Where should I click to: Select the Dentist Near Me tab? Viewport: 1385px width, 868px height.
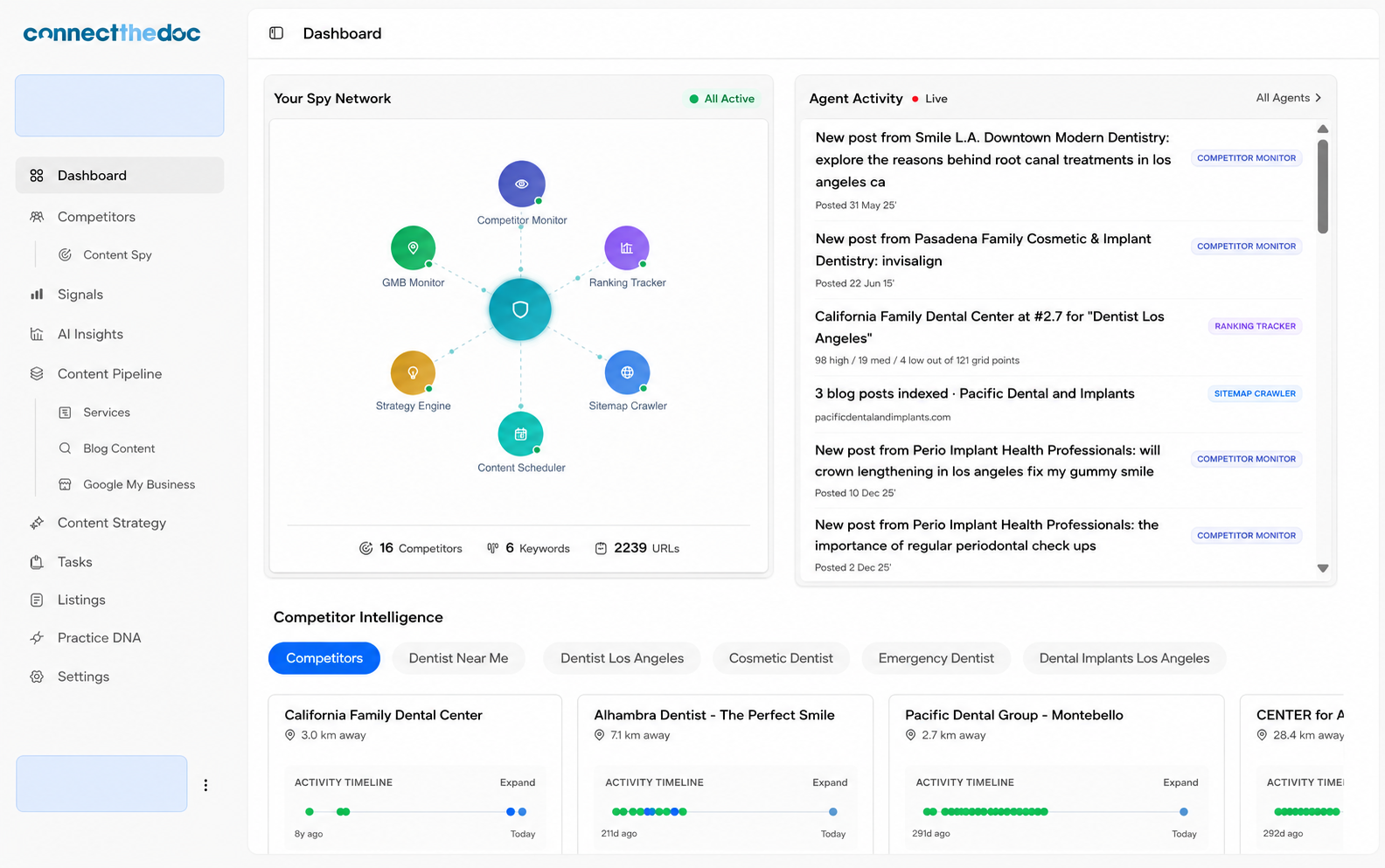(x=458, y=658)
